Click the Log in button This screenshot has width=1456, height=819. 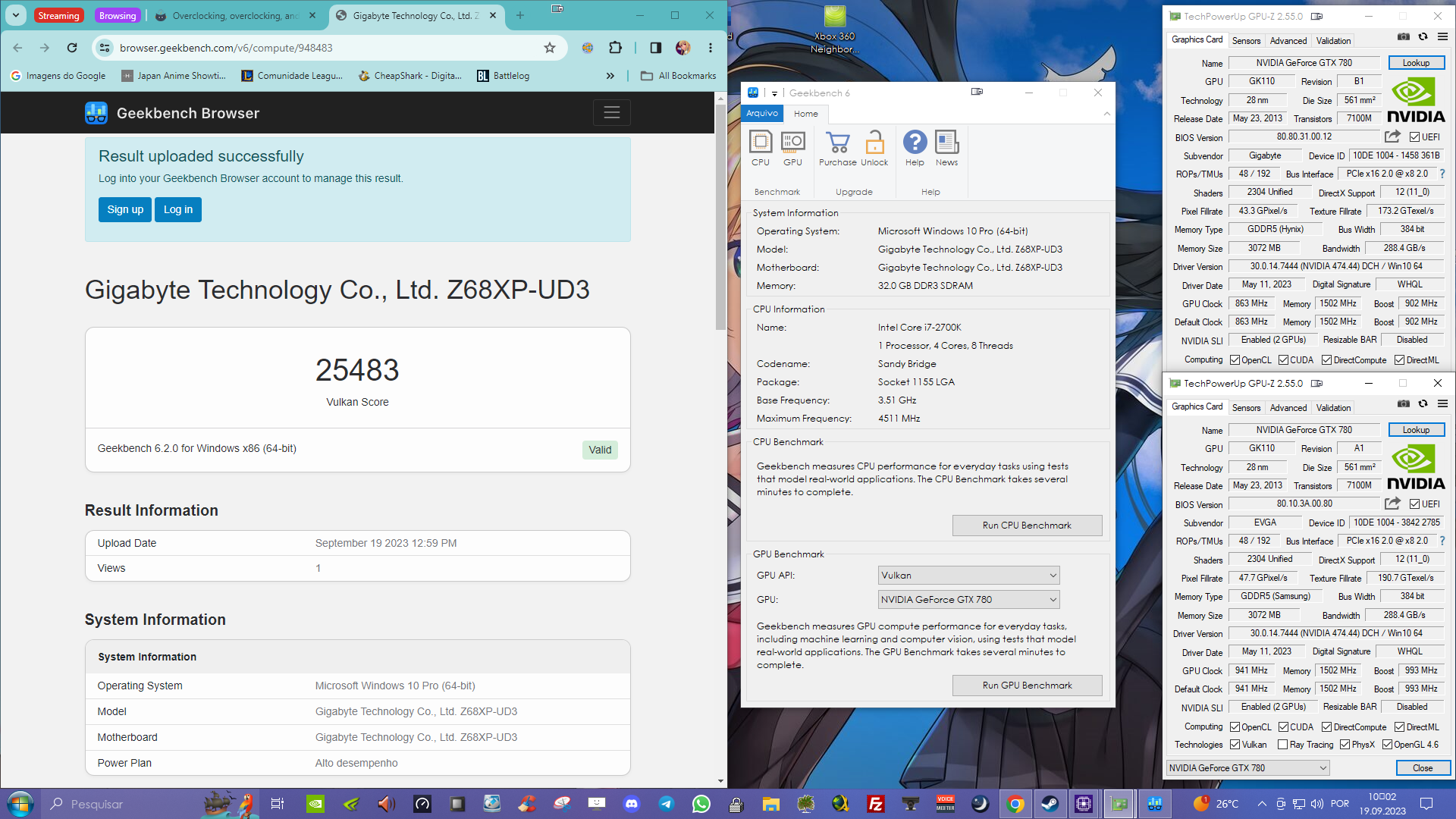click(178, 209)
